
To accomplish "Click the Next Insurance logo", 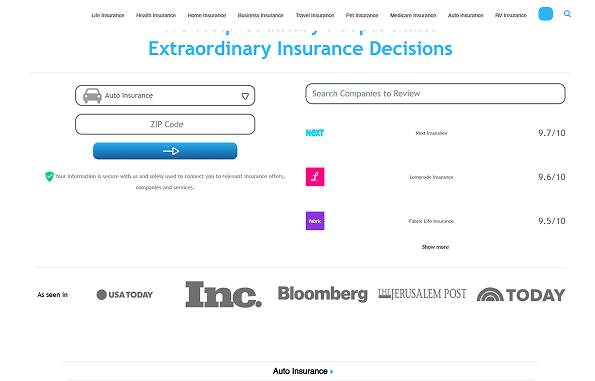I will (315, 133).
